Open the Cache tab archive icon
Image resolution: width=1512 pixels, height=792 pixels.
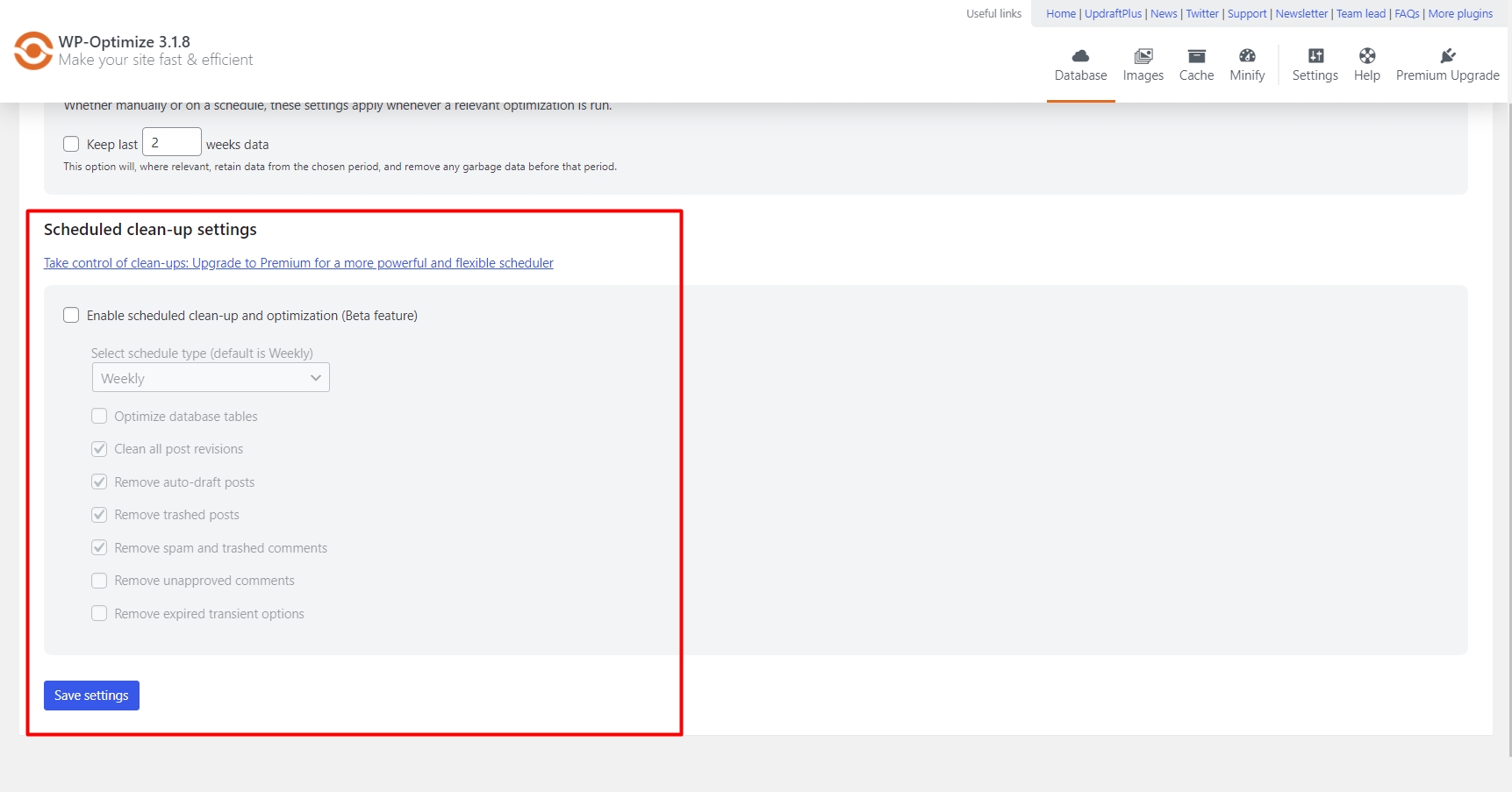click(x=1196, y=56)
